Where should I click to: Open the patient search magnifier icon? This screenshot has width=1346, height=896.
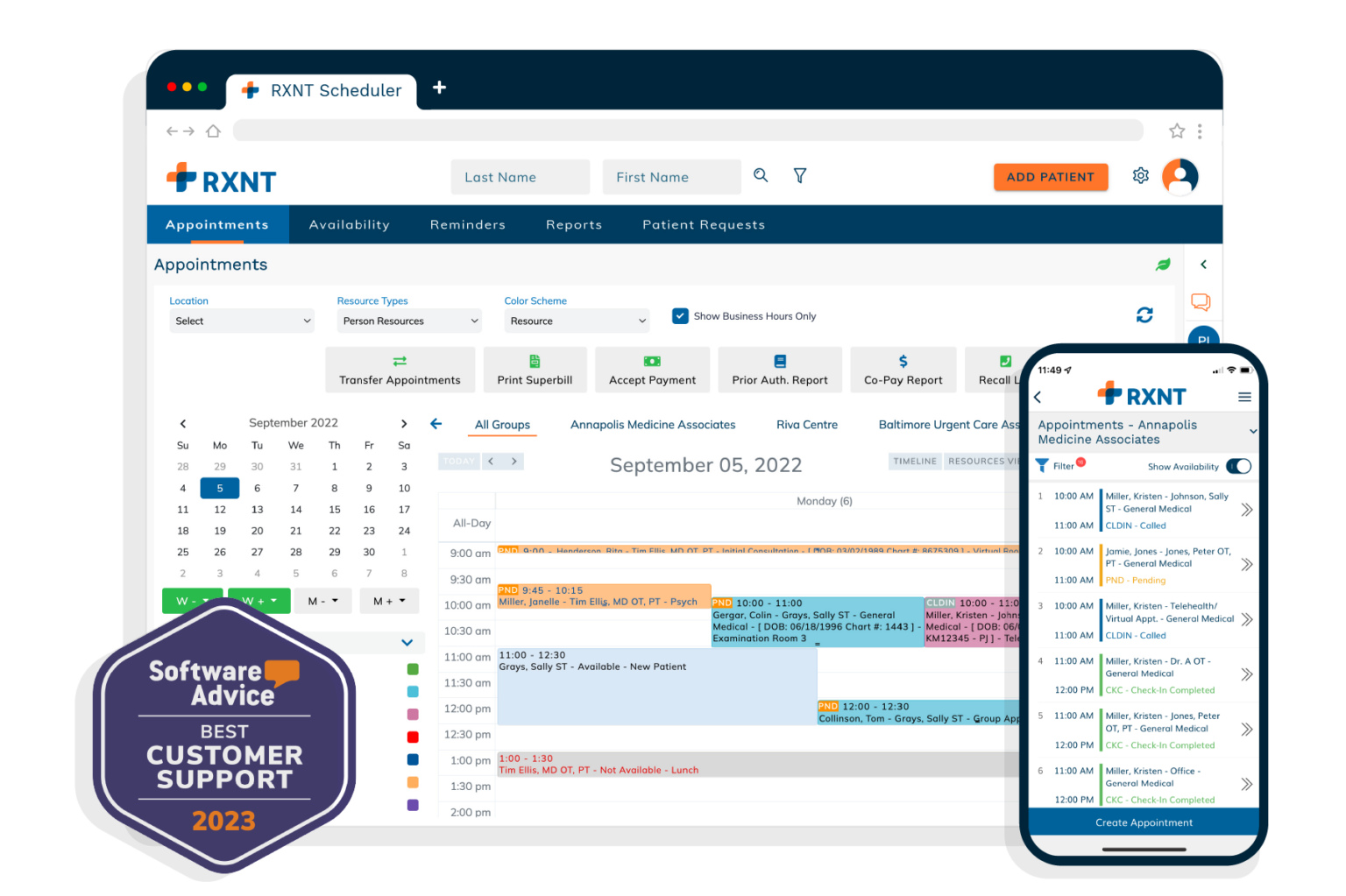click(x=760, y=175)
